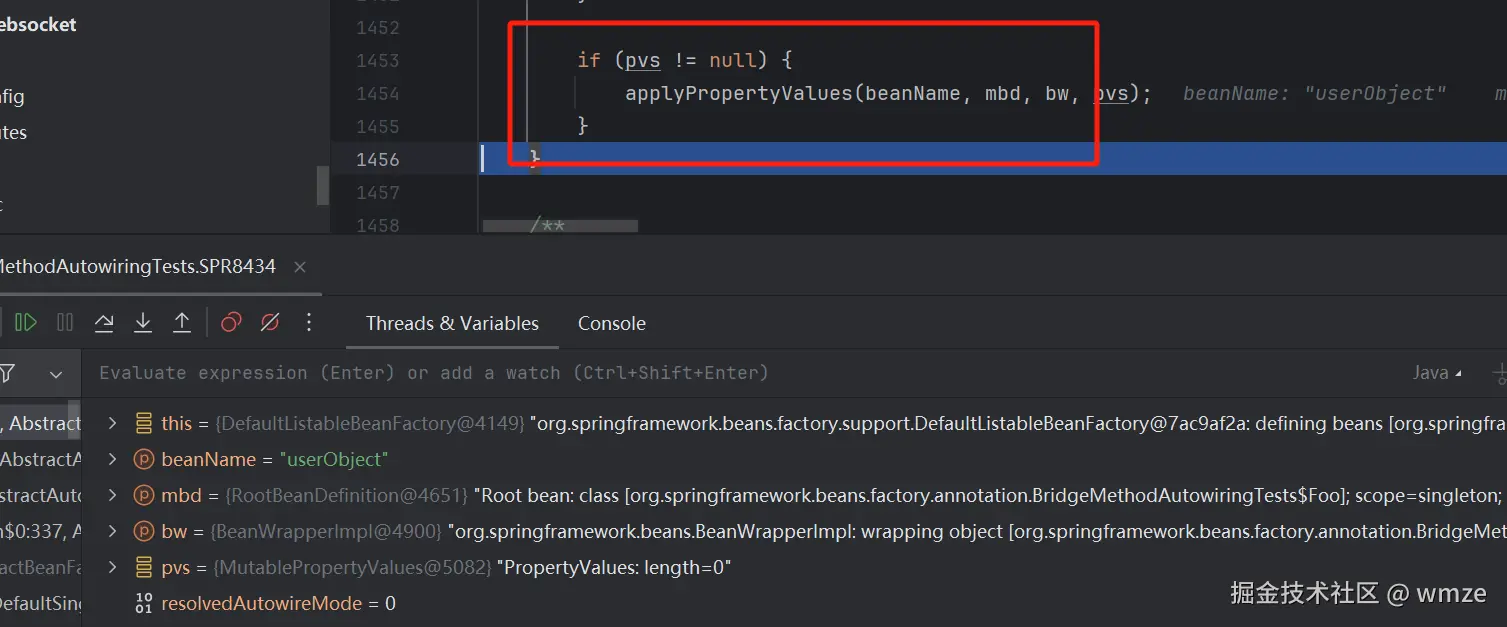The image size is (1507, 627).
Task: Expand the mbd variable node
Action: (x=112, y=495)
